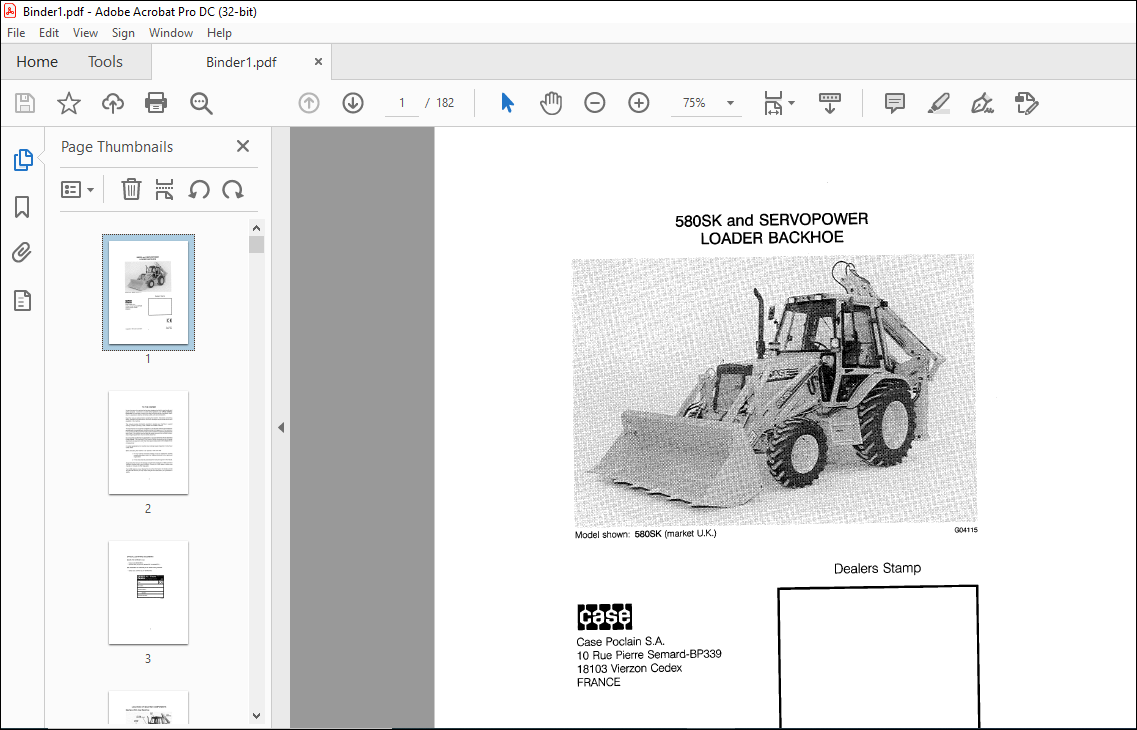
Task: Click the Fit width page display icon
Action: tap(773, 103)
